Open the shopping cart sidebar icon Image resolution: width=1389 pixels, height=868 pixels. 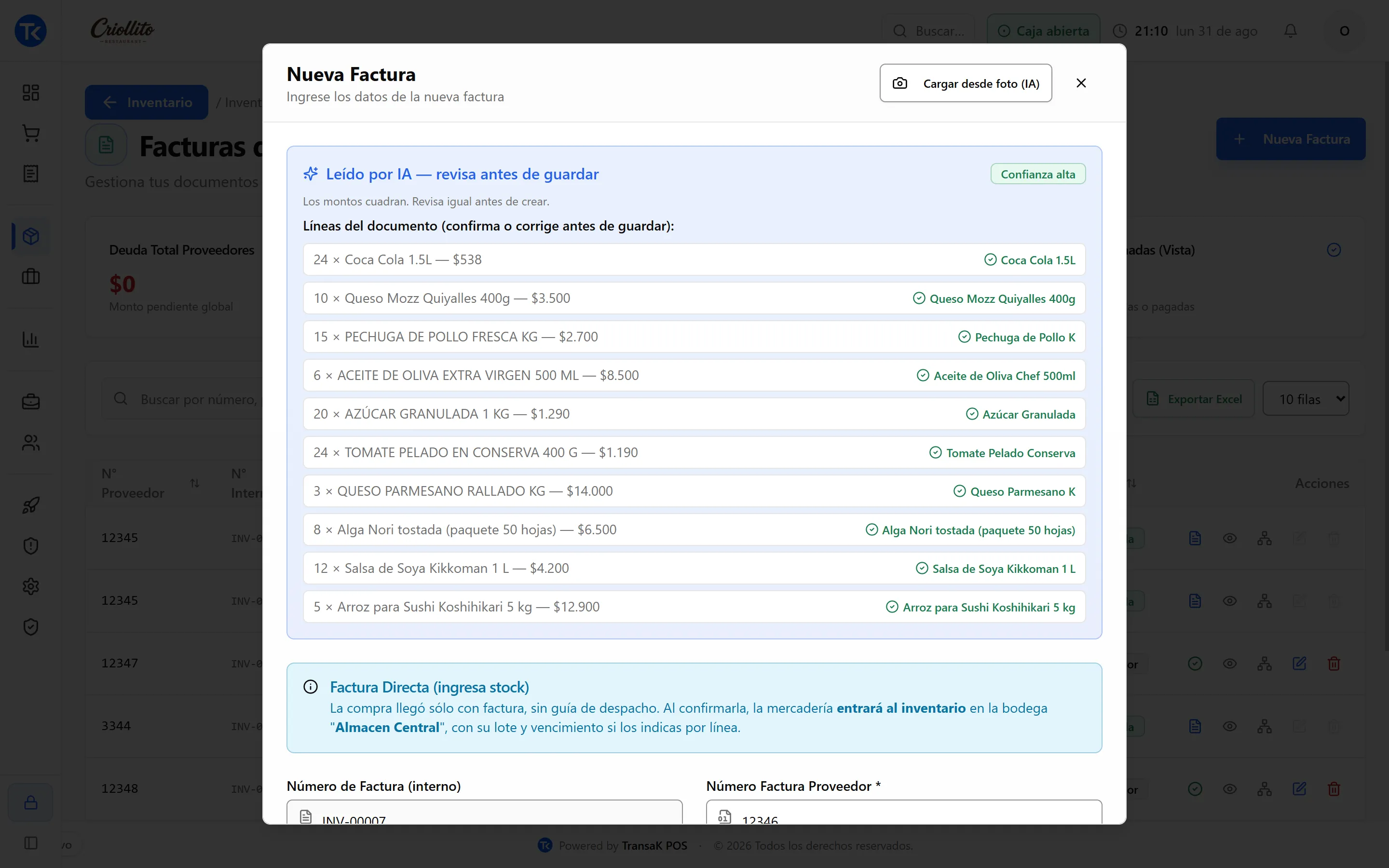[31, 133]
